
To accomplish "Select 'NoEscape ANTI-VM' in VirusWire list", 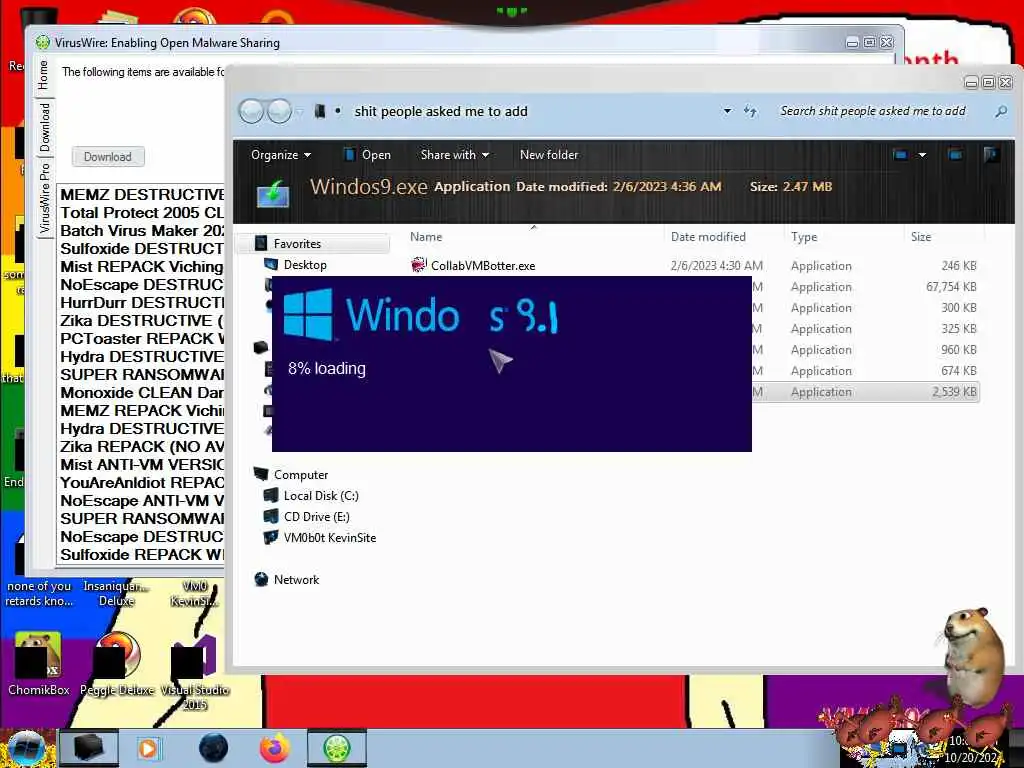I will 142,500.
